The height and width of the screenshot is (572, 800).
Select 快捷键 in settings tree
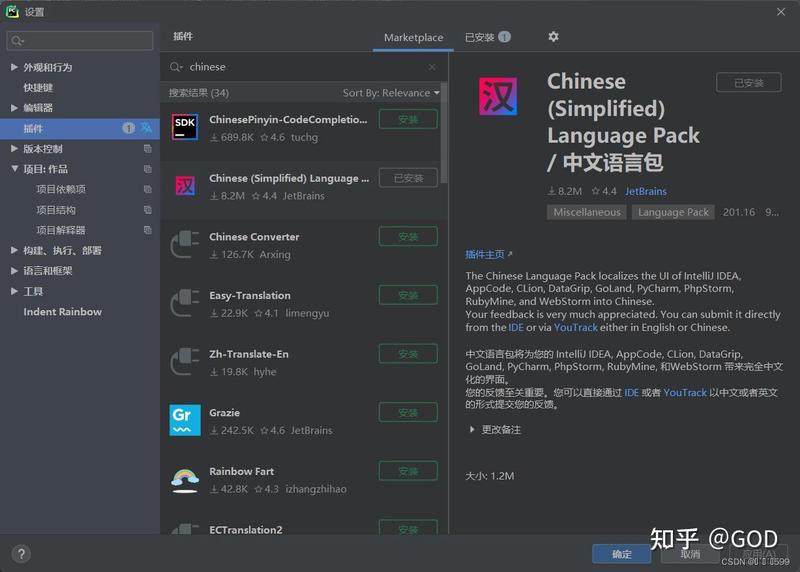[x=38, y=87]
